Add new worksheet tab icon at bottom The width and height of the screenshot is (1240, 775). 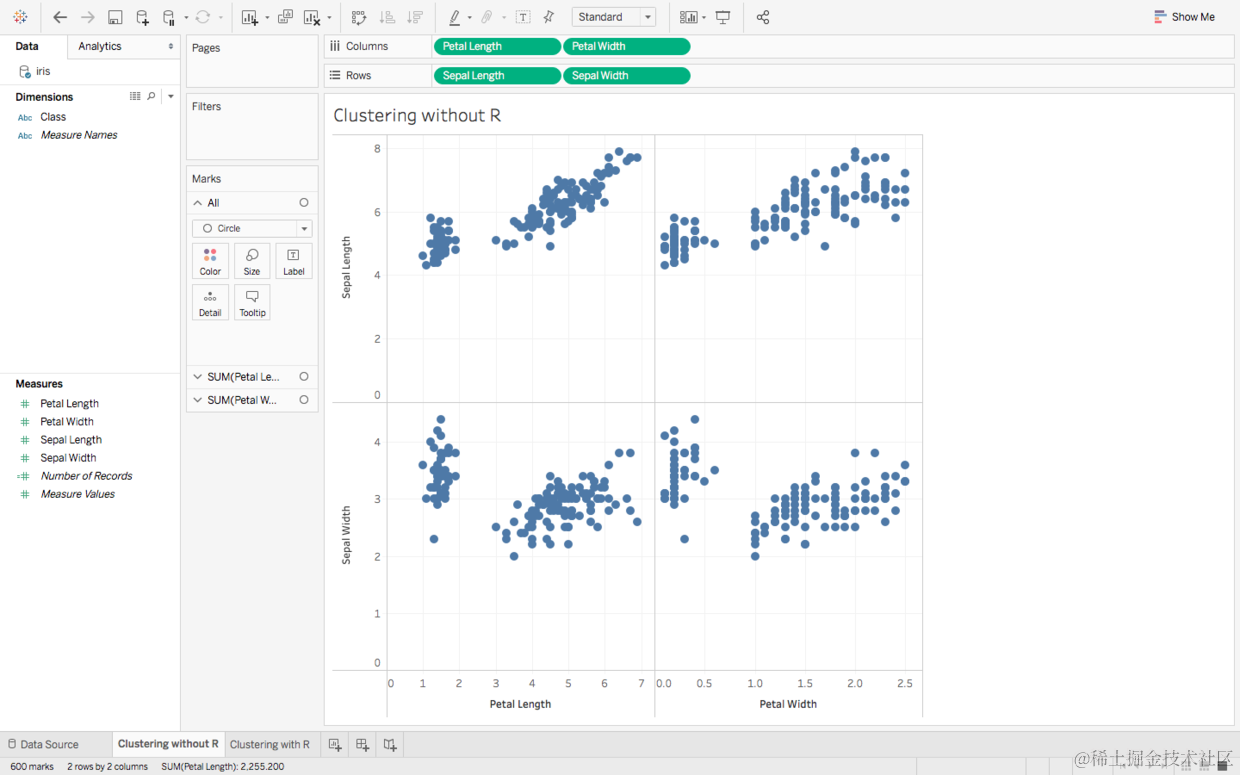tap(335, 744)
